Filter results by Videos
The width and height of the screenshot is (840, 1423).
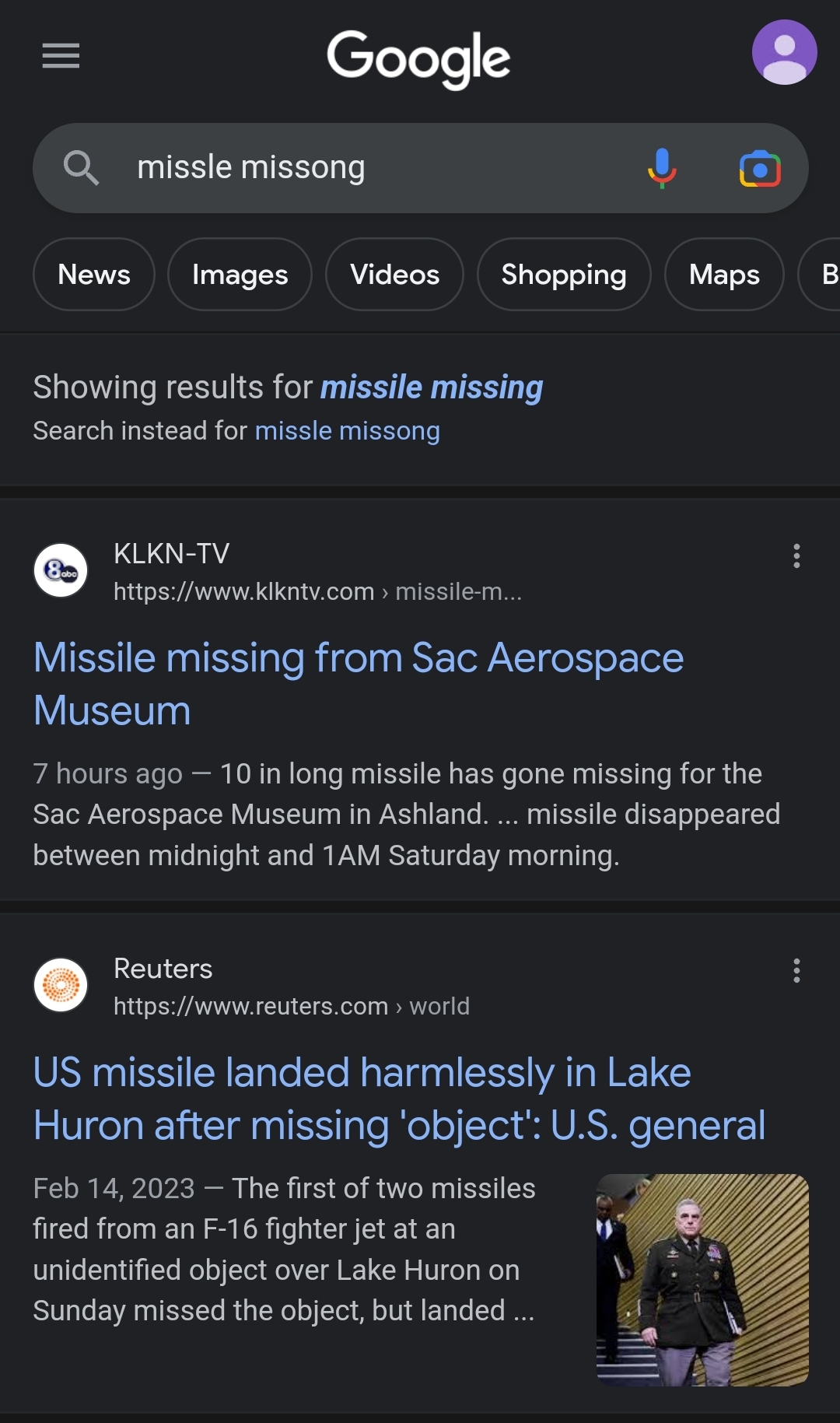pos(394,275)
